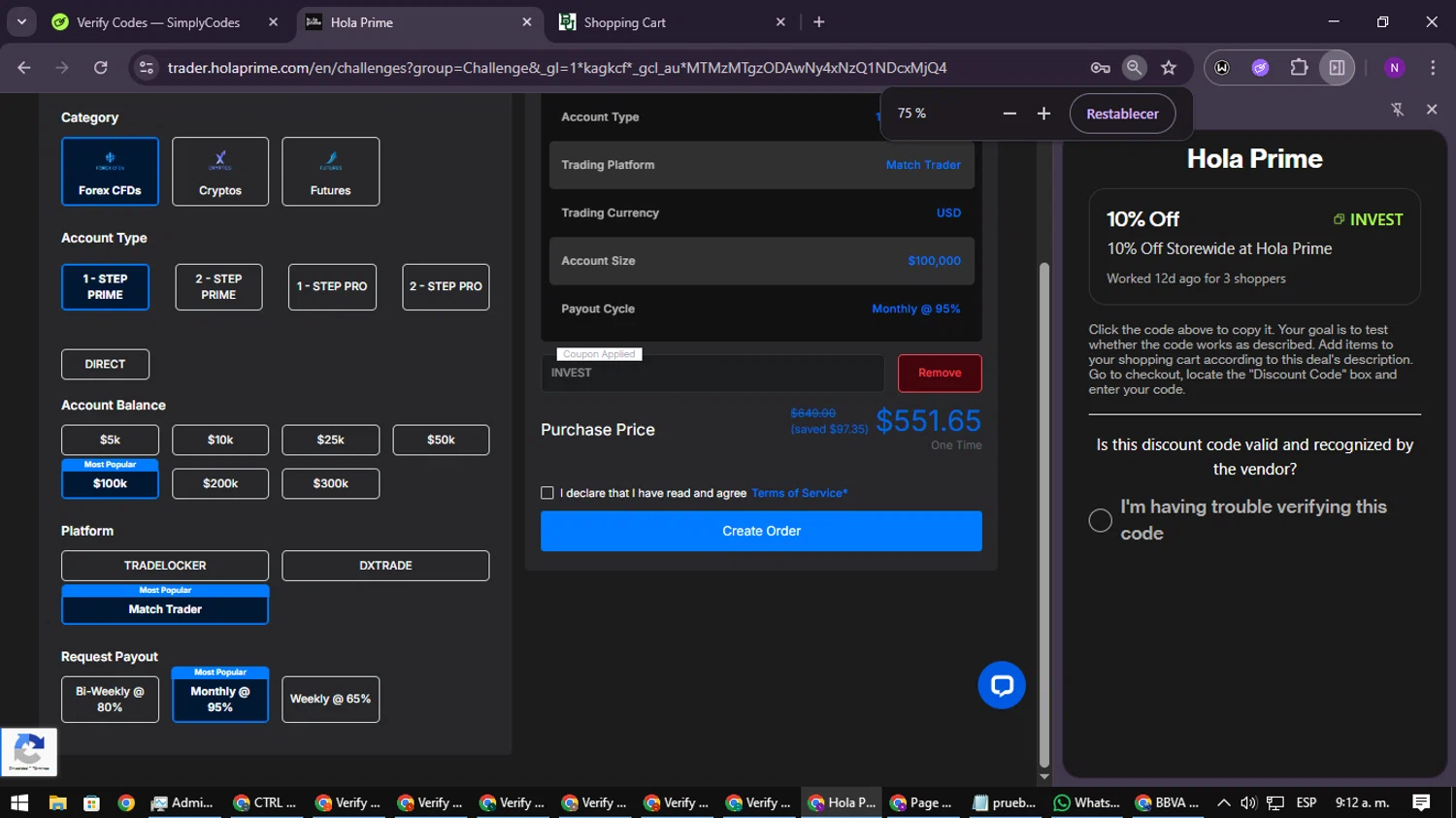
Task: Decrease zoom with the minus button
Action: tap(1009, 114)
